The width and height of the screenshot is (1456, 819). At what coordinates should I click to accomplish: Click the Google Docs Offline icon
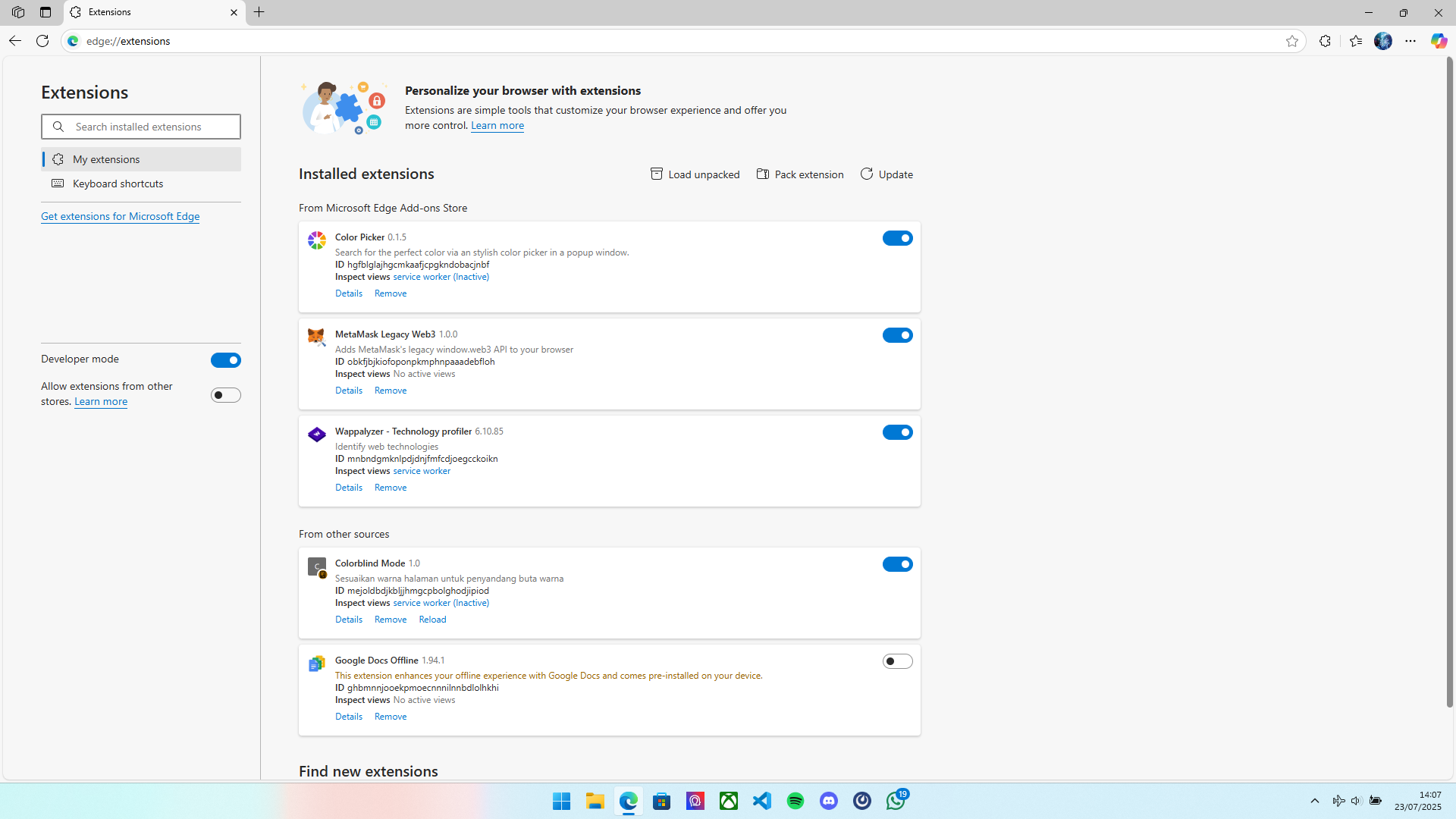coord(317,664)
